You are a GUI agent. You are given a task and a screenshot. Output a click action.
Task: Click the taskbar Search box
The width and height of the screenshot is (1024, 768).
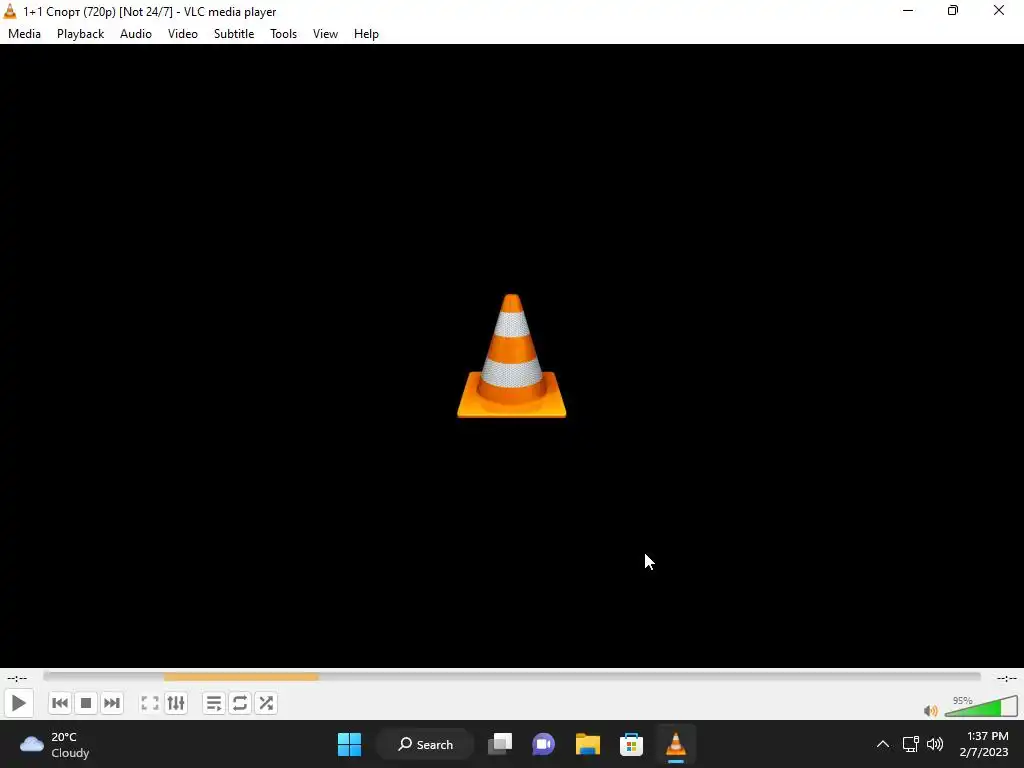[425, 744]
